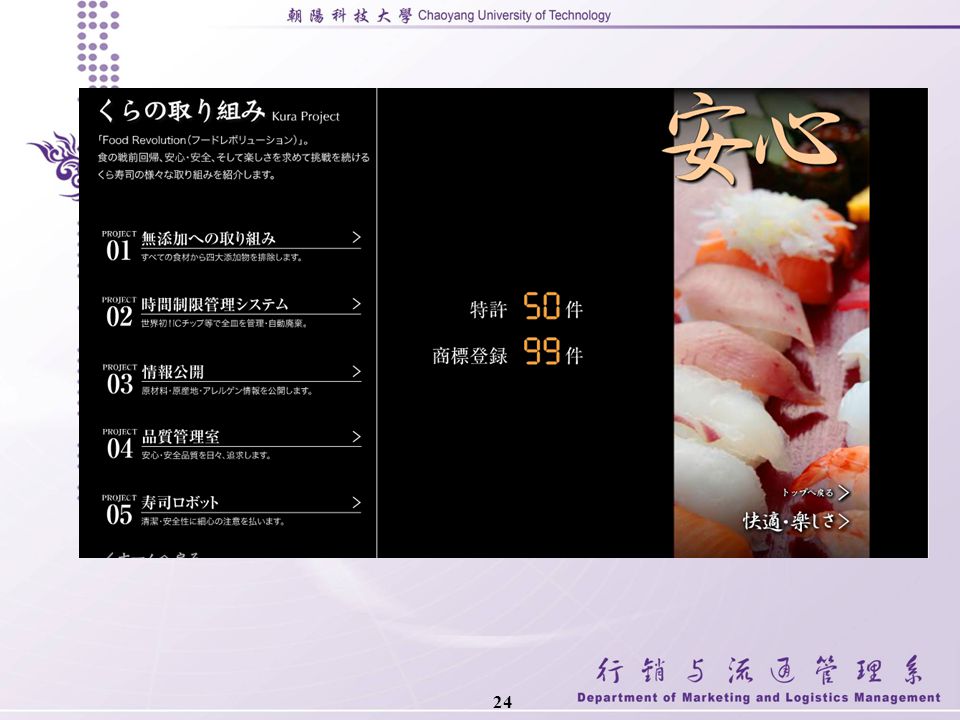Click the sushi photo panel
This screenshot has width=960, height=720.
[771, 323]
